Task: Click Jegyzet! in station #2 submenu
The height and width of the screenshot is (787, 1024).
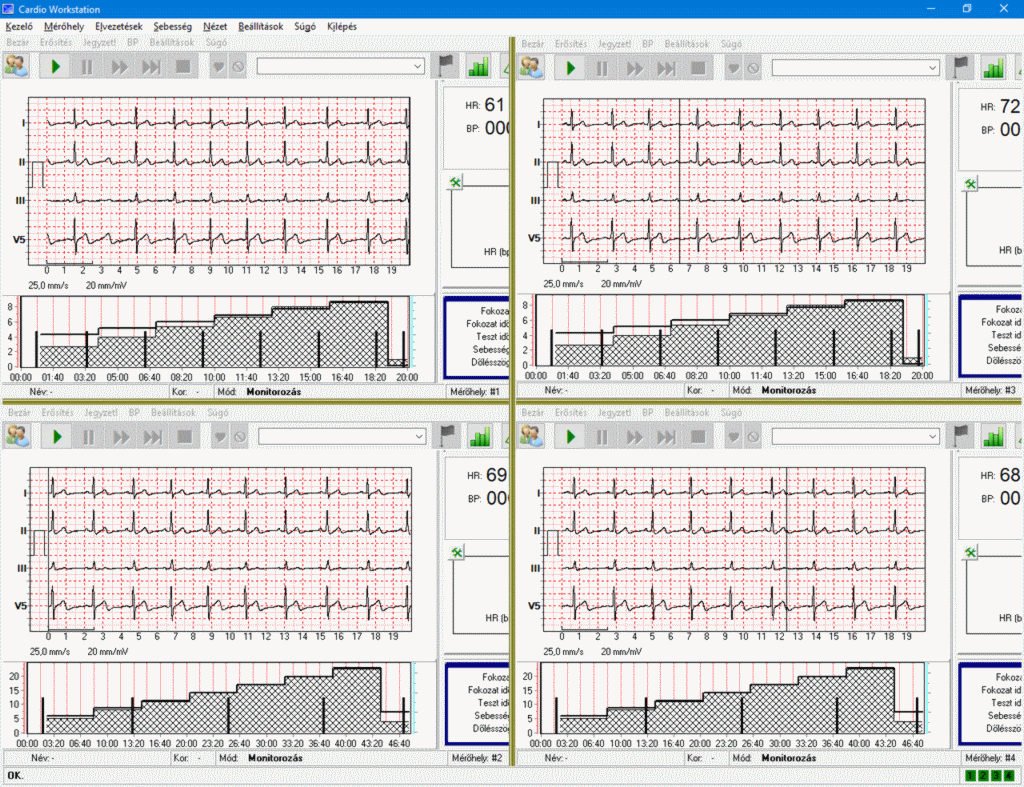Action: (x=101, y=413)
